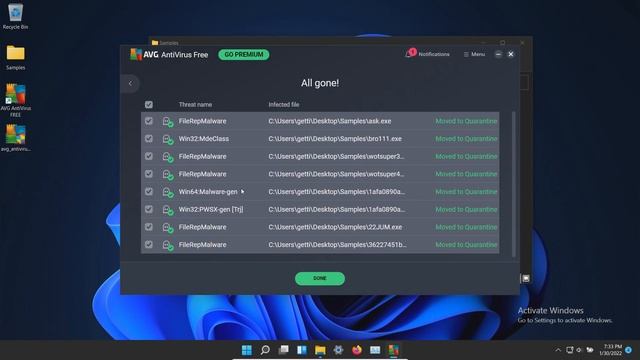This screenshot has height=360, width=640.
Task: Click the quarantine icon for wotsuper4 row
Action: pyautogui.click(x=168, y=174)
